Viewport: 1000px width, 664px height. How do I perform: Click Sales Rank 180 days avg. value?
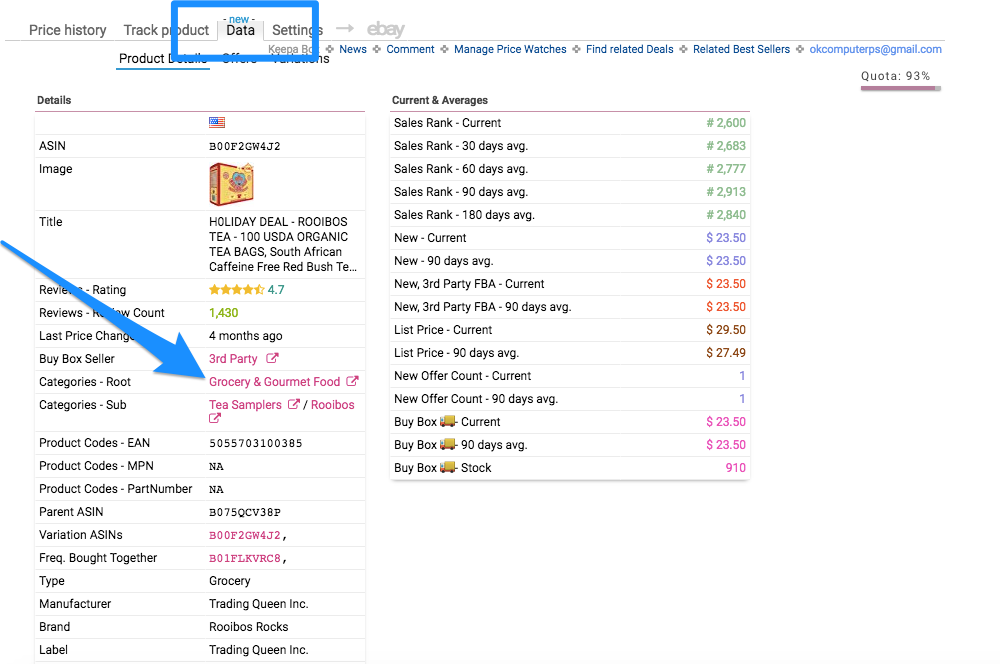726,214
